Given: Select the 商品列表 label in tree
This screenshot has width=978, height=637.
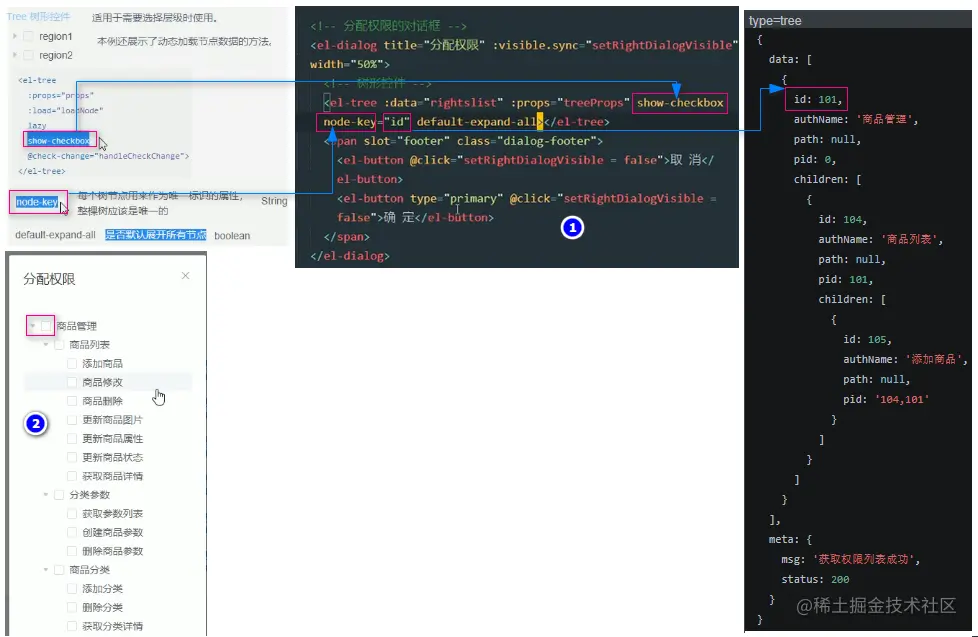Looking at the screenshot, I should tap(90, 344).
